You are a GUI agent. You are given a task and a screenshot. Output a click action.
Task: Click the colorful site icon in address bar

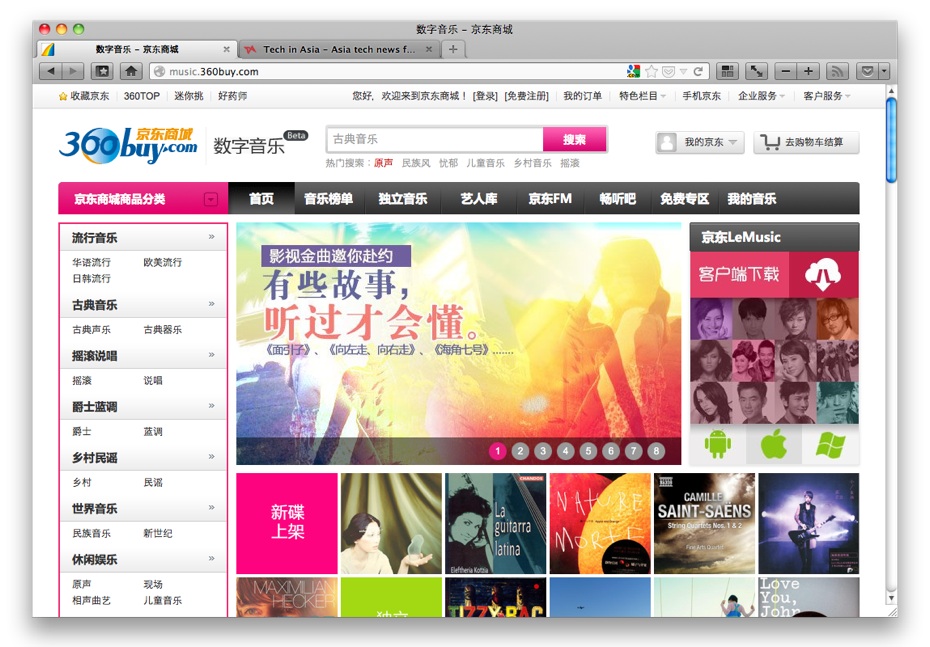(633, 72)
